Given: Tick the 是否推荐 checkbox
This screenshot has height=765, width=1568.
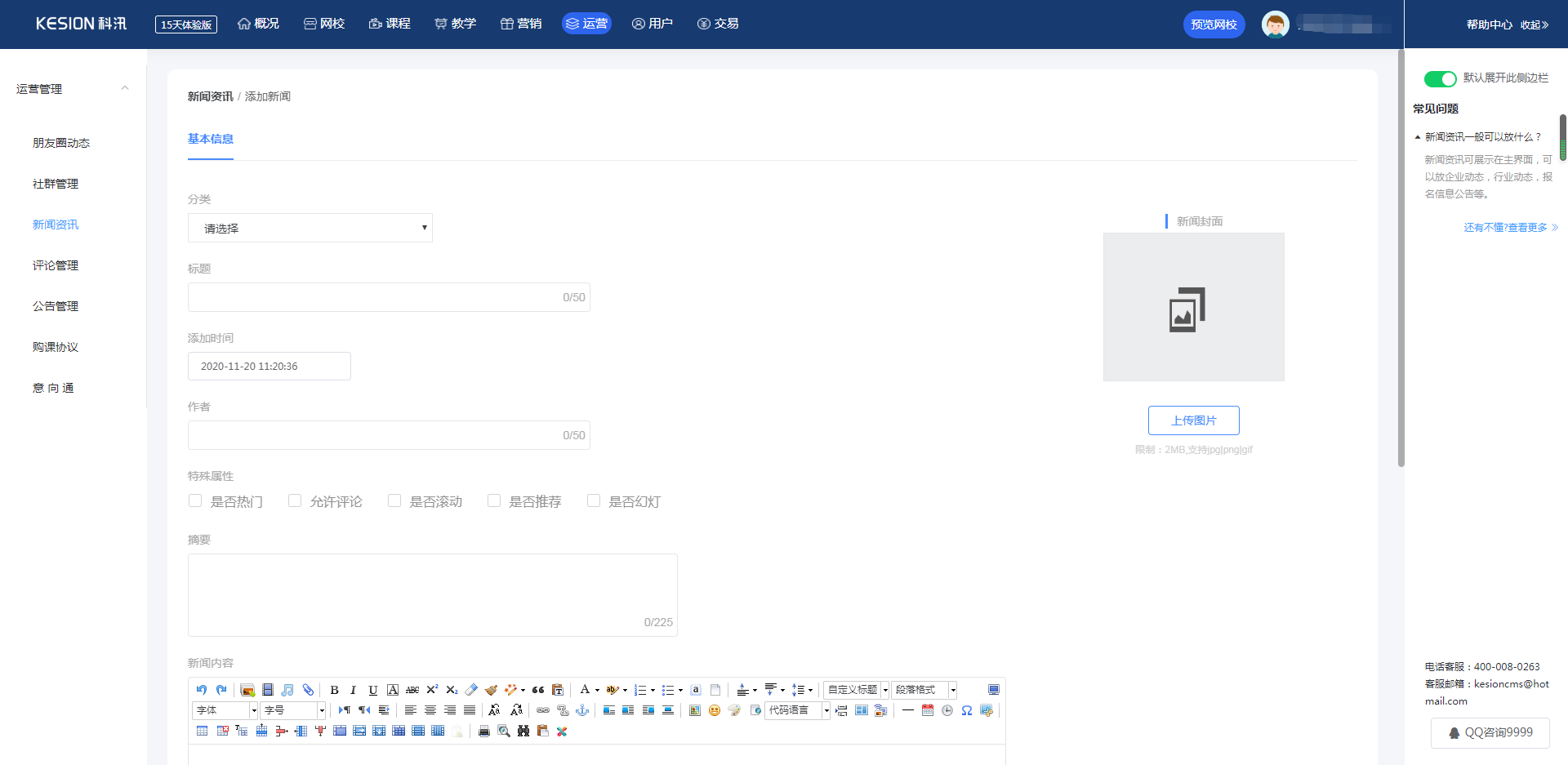Looking at the screenshot, I should point(494,500).
